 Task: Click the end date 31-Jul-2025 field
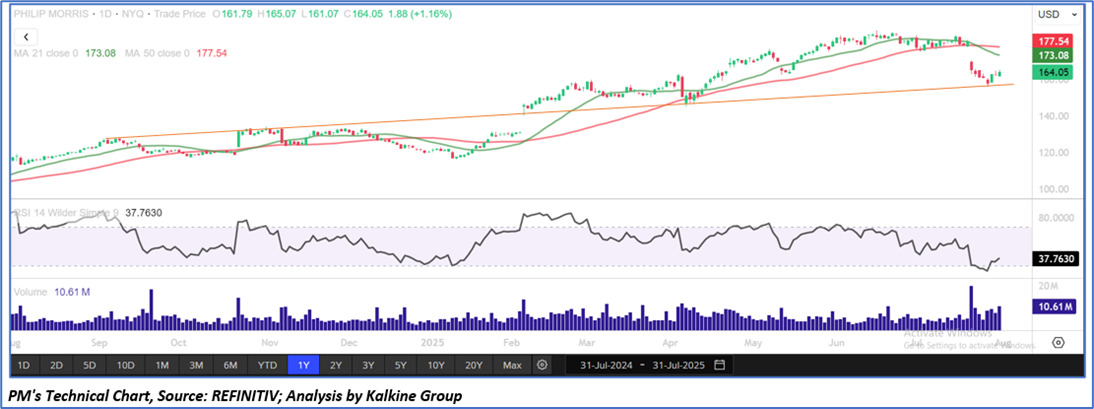(x=677, y=365)
